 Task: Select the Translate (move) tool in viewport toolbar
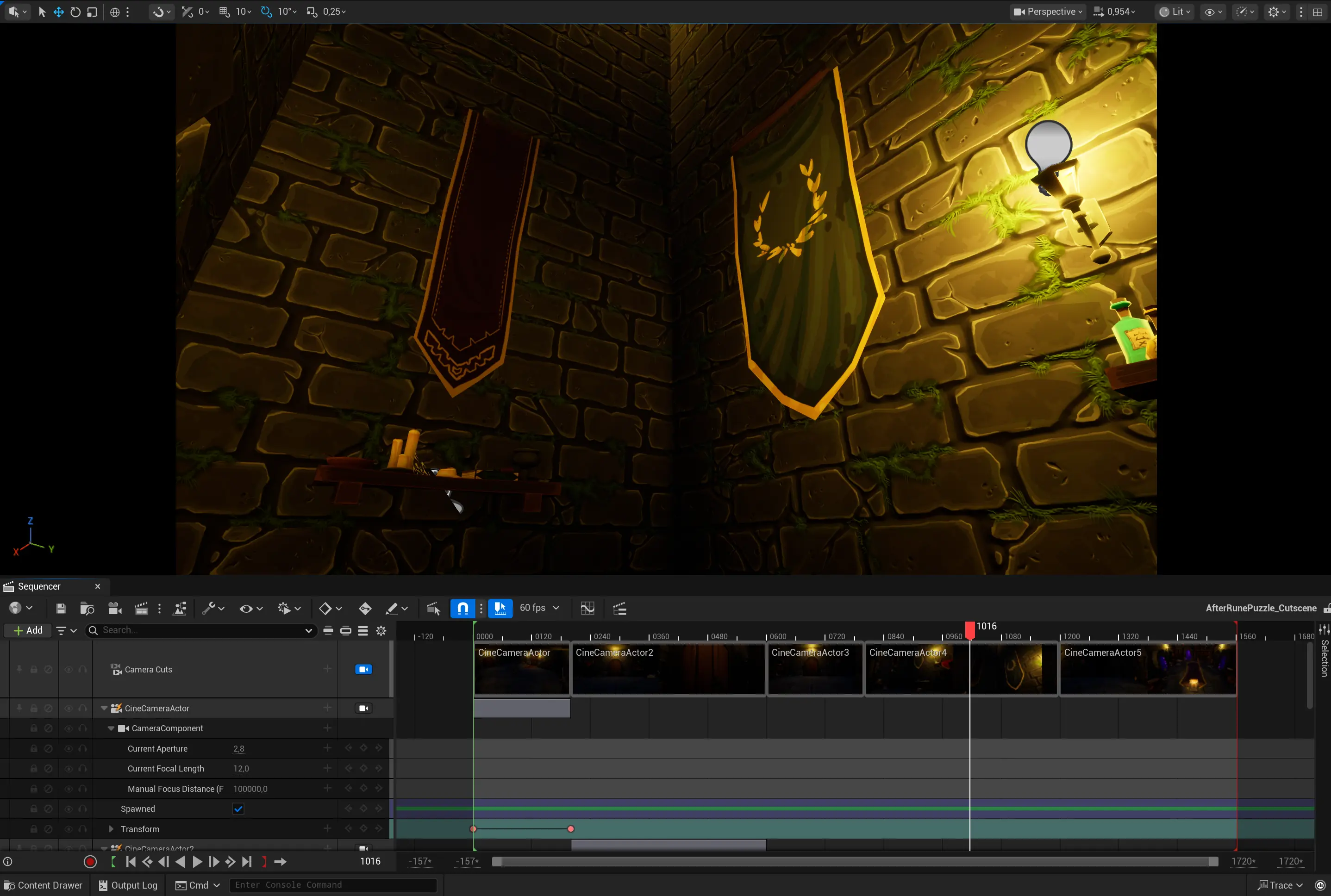[x=58, y=12]
